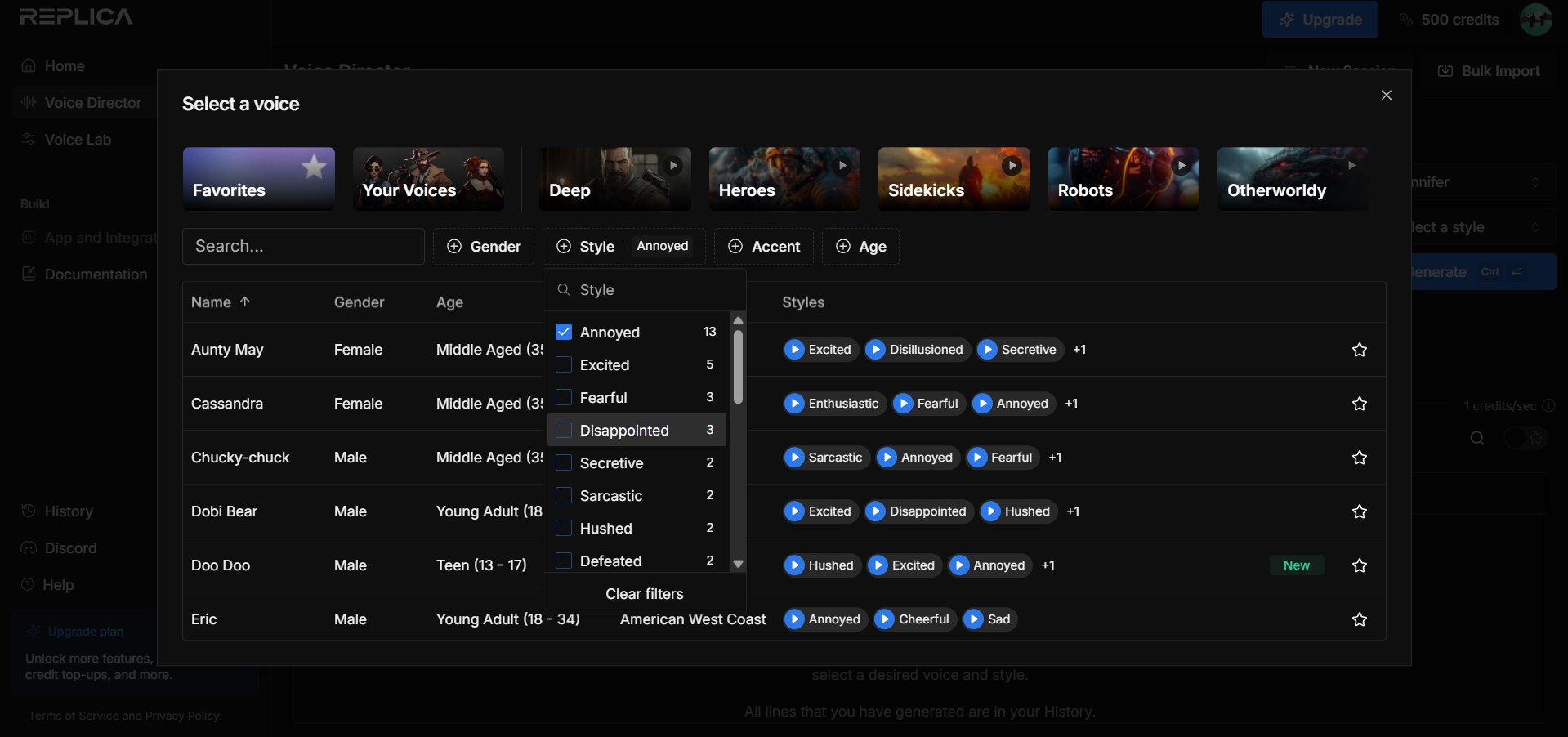Open the Accent filter dropdown
Image resolution: width=1568 pixels, height=737 pixels.
(x=762, y=246)
